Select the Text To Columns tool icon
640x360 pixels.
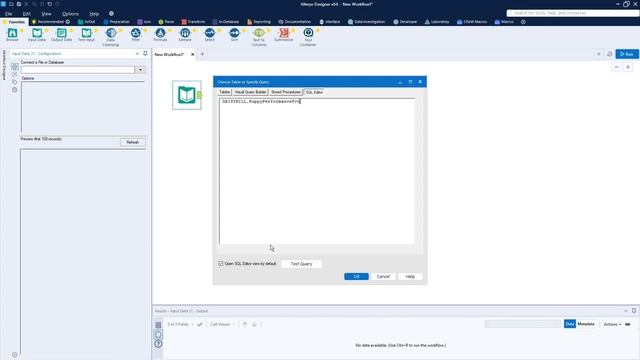pos(259,33)
